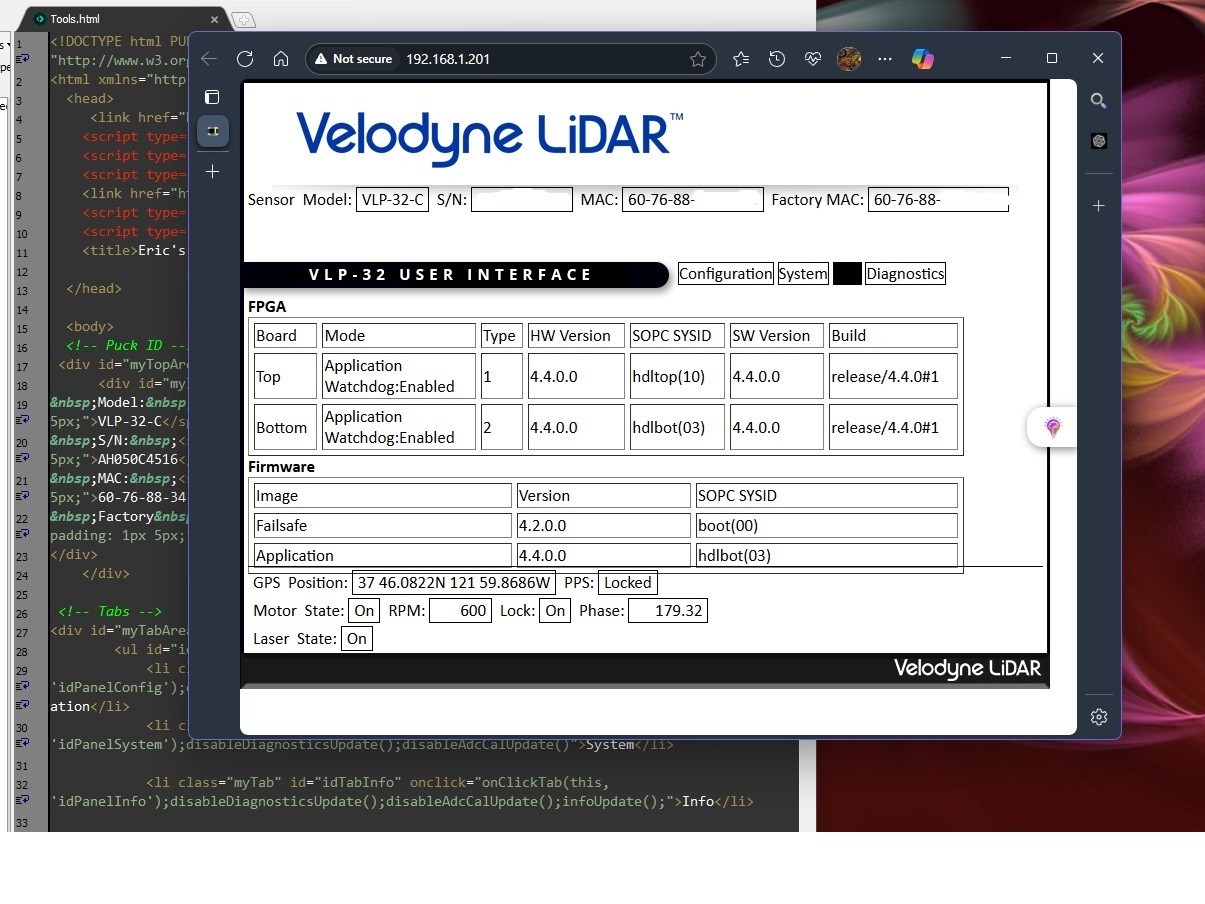Launch Copilot from browser toolbar

click(x=923, y=59)
